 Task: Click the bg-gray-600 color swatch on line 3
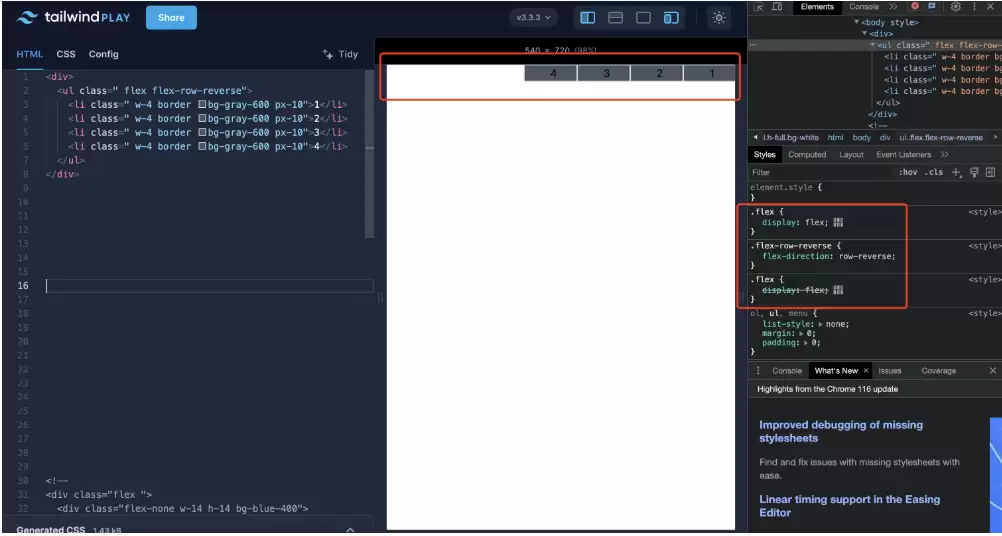pyautogui.click(x=202, y=104)
